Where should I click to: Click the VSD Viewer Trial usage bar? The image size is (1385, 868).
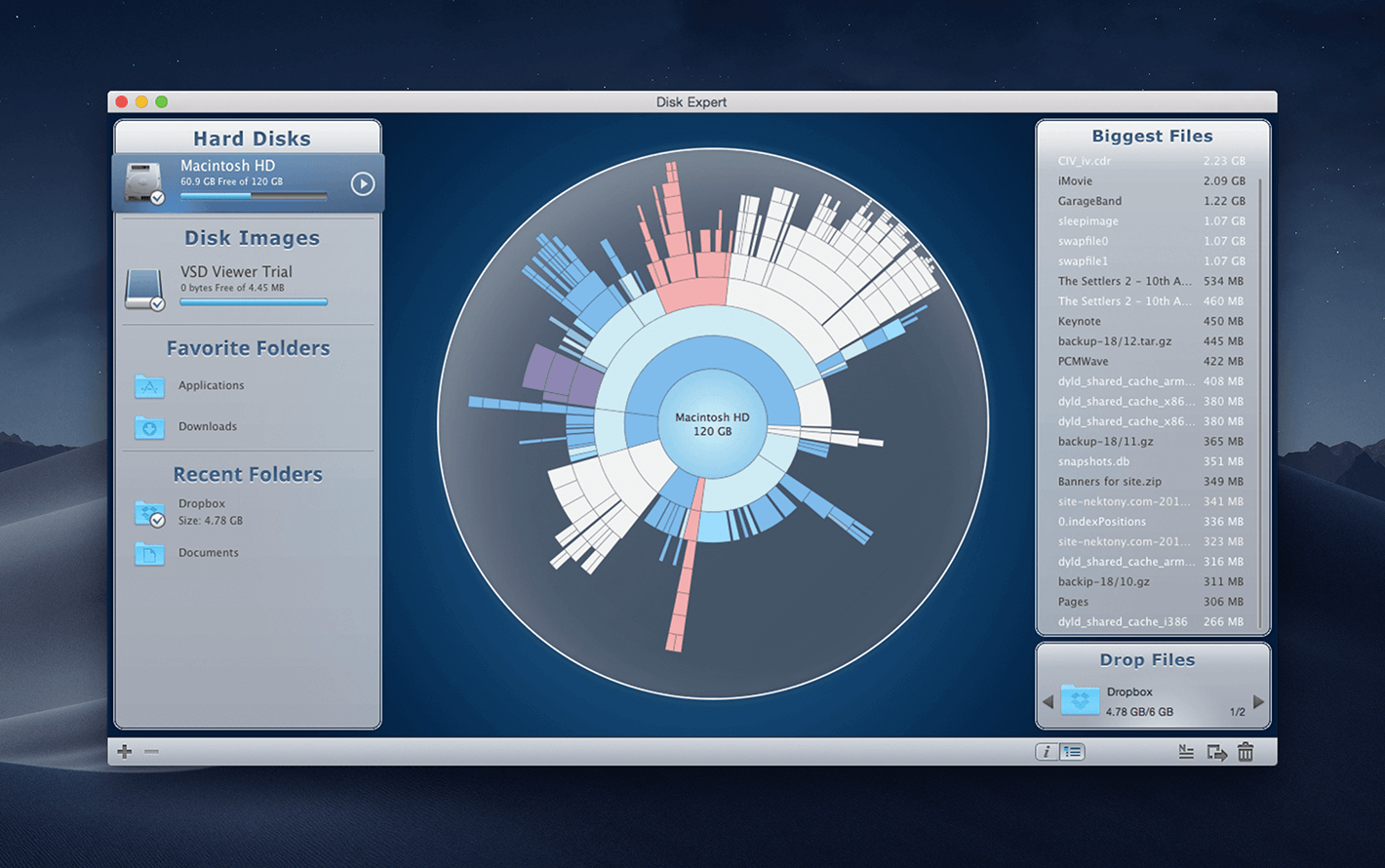(254, 302)
